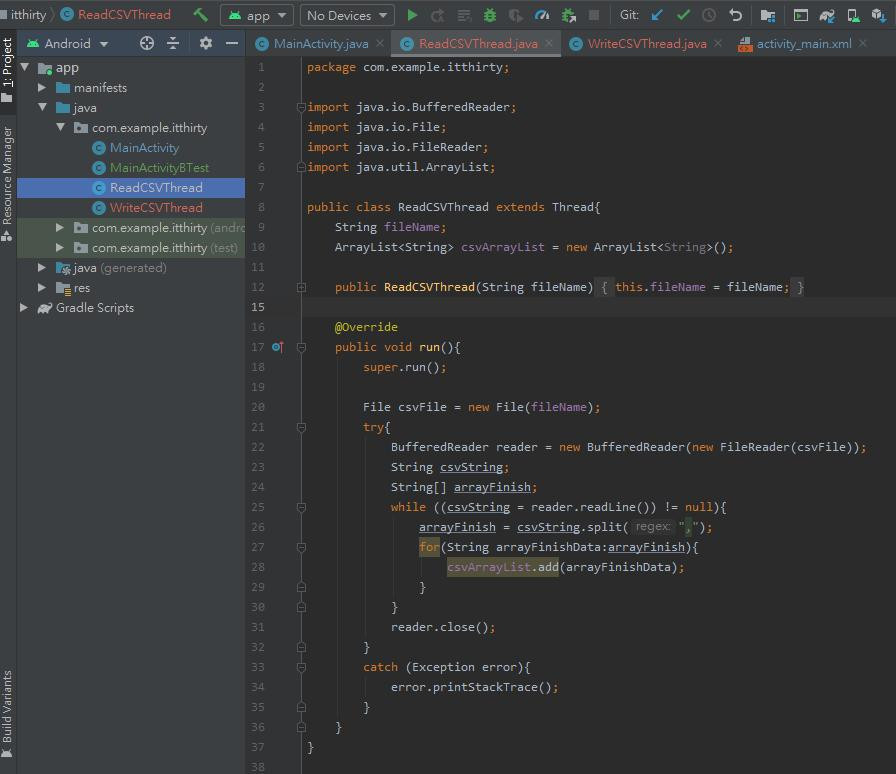
Task: Run the app with green play button
Action: pyautogui.click(x=412, y=15)
